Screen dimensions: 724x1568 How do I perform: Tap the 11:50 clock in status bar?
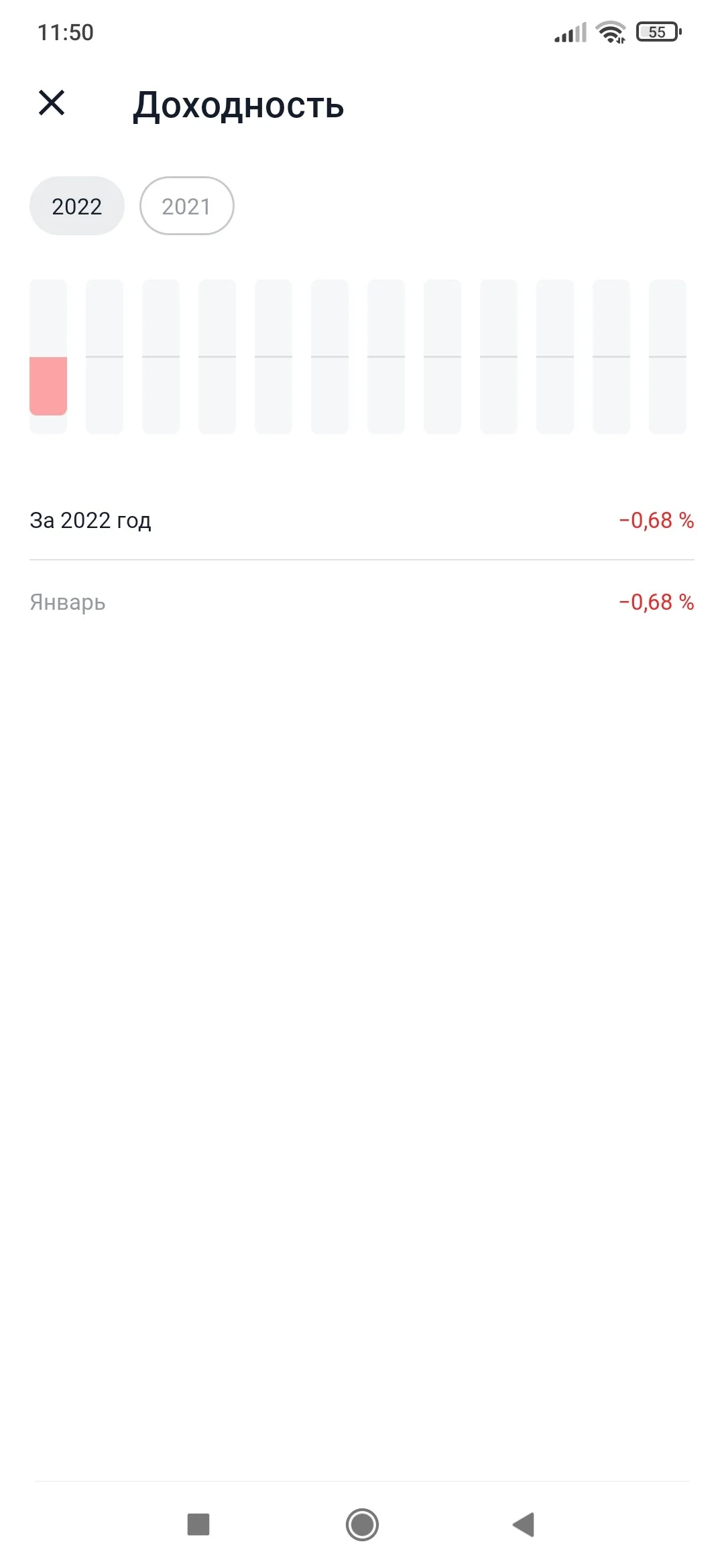click(66, 32)
